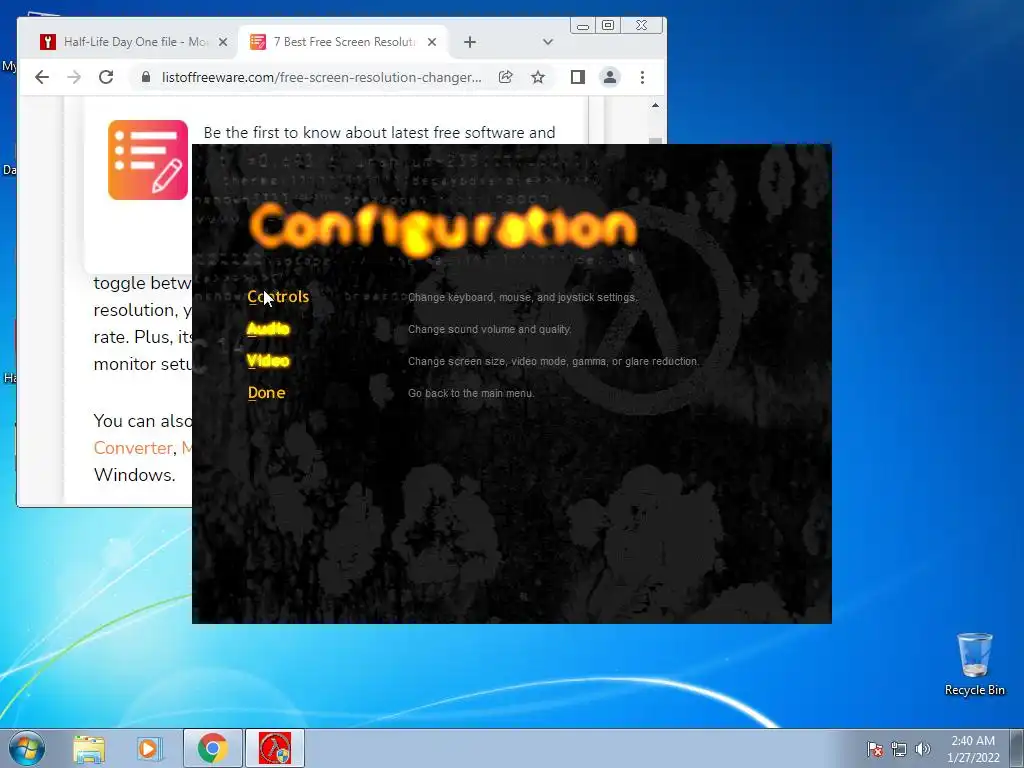
Task: Open the Video configuration menu item
Action: pyautogui.click(x=268, y=360)
